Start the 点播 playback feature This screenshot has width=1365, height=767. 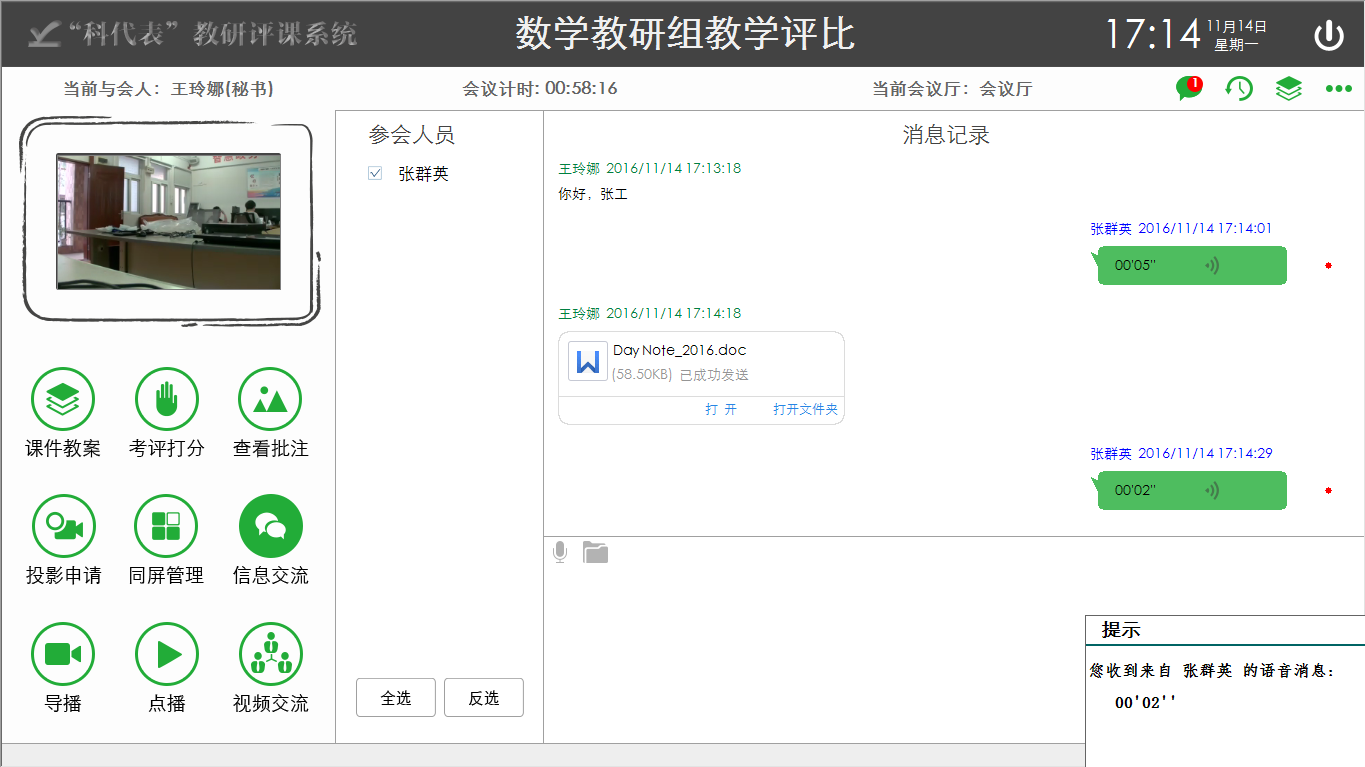click(x=166, y=652)
